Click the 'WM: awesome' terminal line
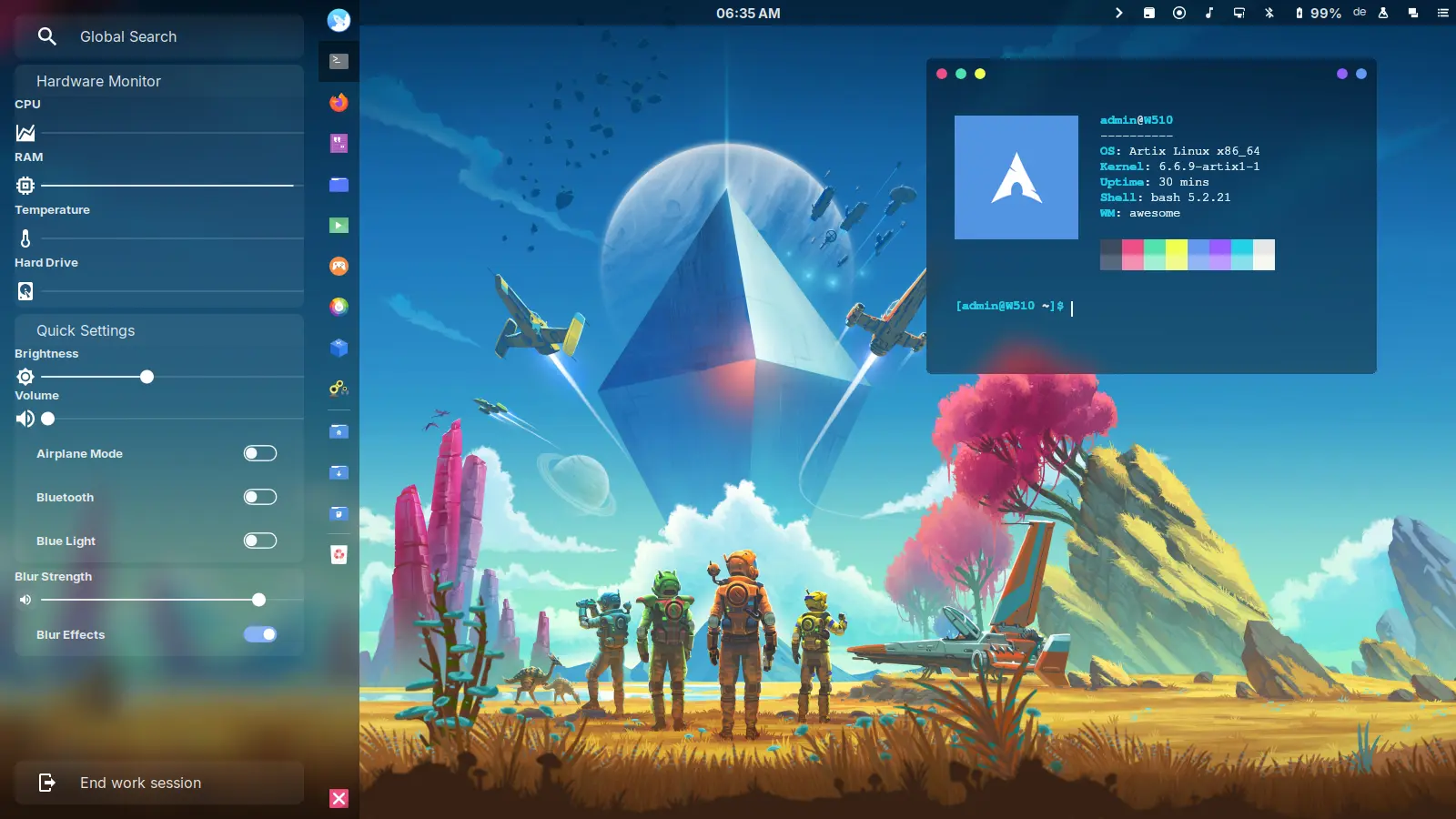This screenshot has height=819, width=1456. tap(1139, 213)
